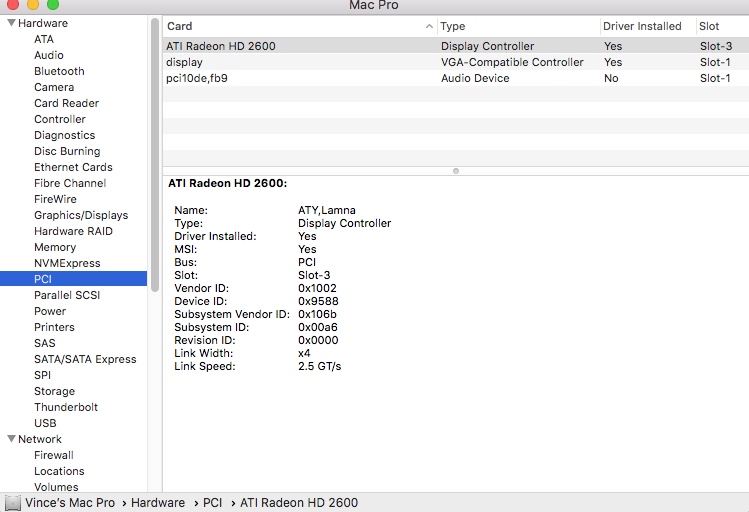Viewport: 749px width, 512px height.
Task: Select Locations under Network
Action: [x=59, y=471]
